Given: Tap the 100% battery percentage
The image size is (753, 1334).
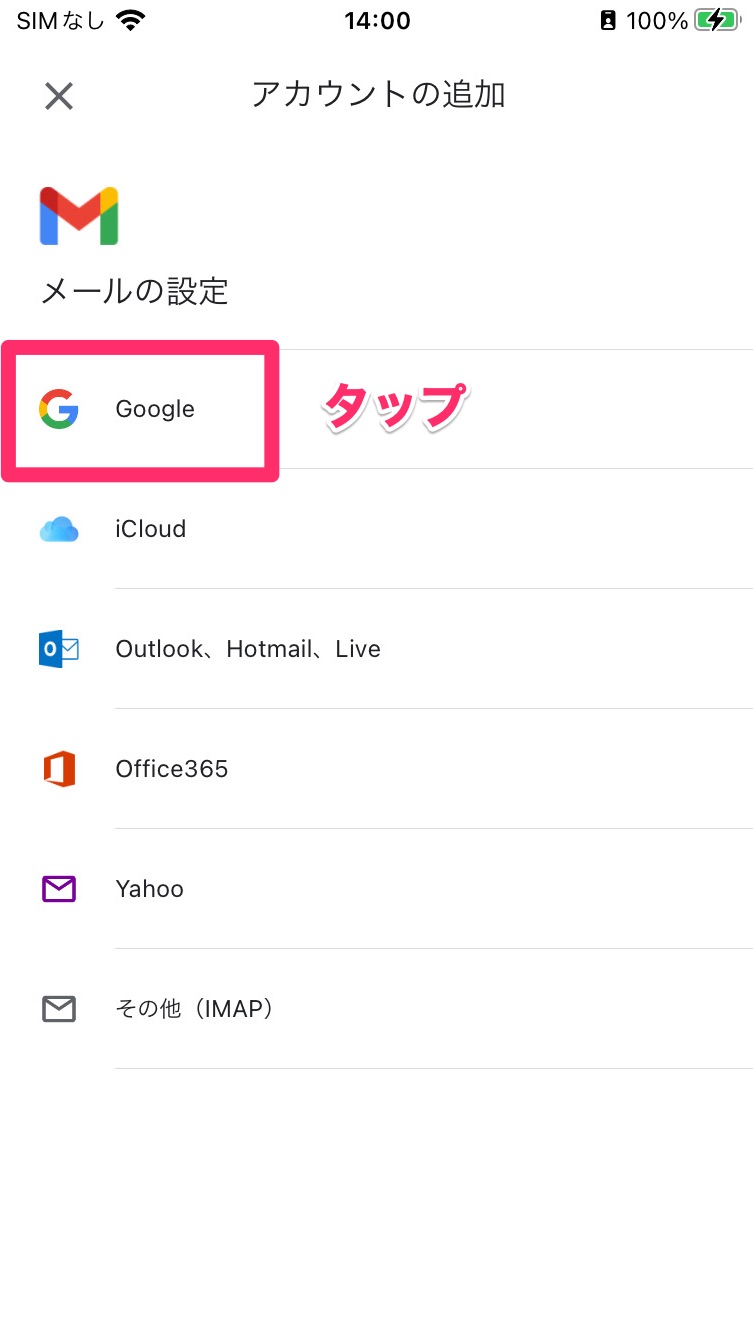Looking at the screenshot, I should pyautogui.click(x=657, y=20).
